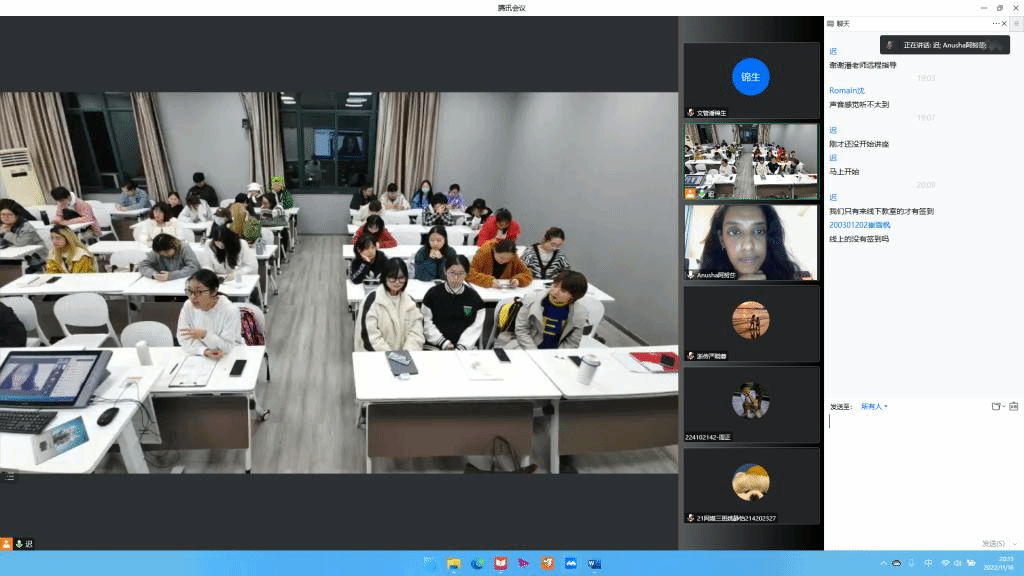
Task: Open the chat panel more options (three dots)
Action: pos(996,23)
